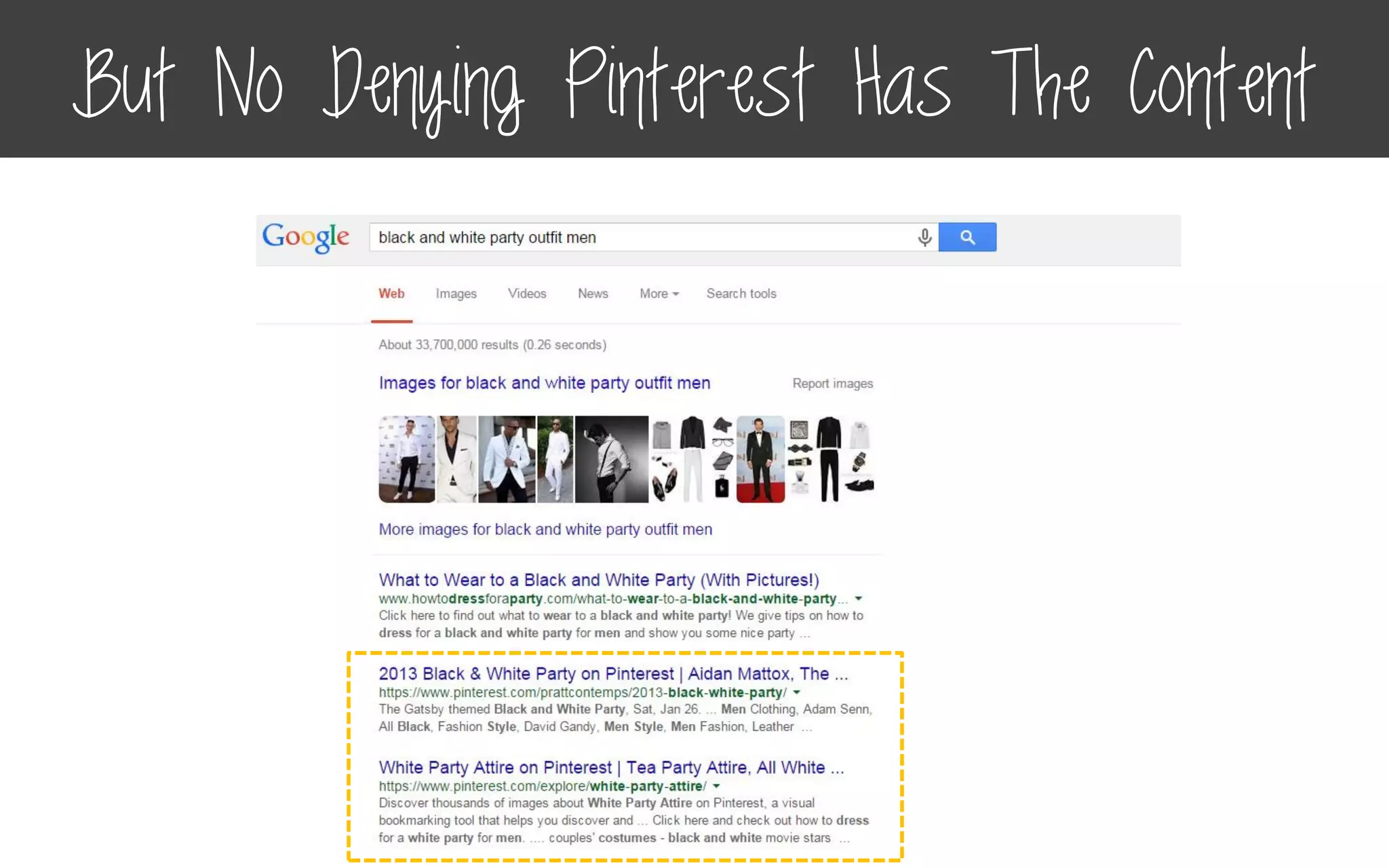Screen dimensions: 1389x868
Task: Click inside the search query box
Action: (x=638, y=237)
